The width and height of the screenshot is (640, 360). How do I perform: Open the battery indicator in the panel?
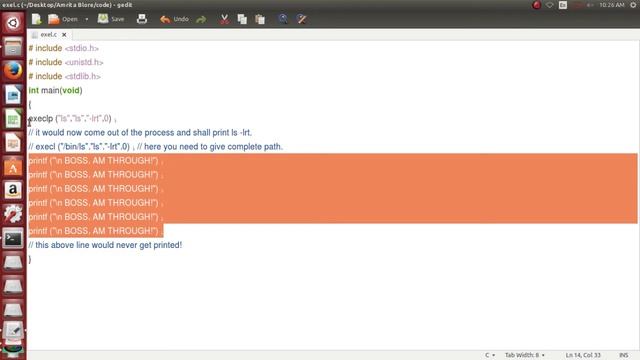click(x=577, y=5)
